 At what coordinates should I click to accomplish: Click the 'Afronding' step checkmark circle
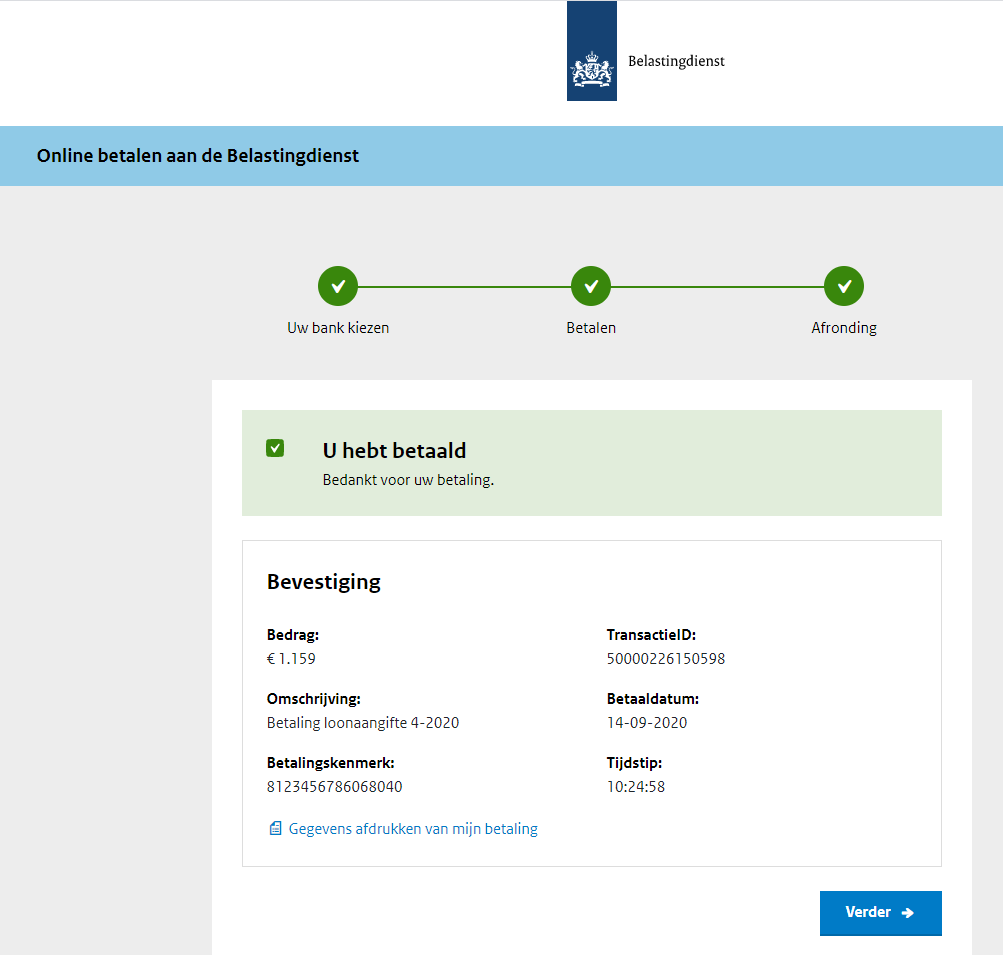click(x=844, y=287)
